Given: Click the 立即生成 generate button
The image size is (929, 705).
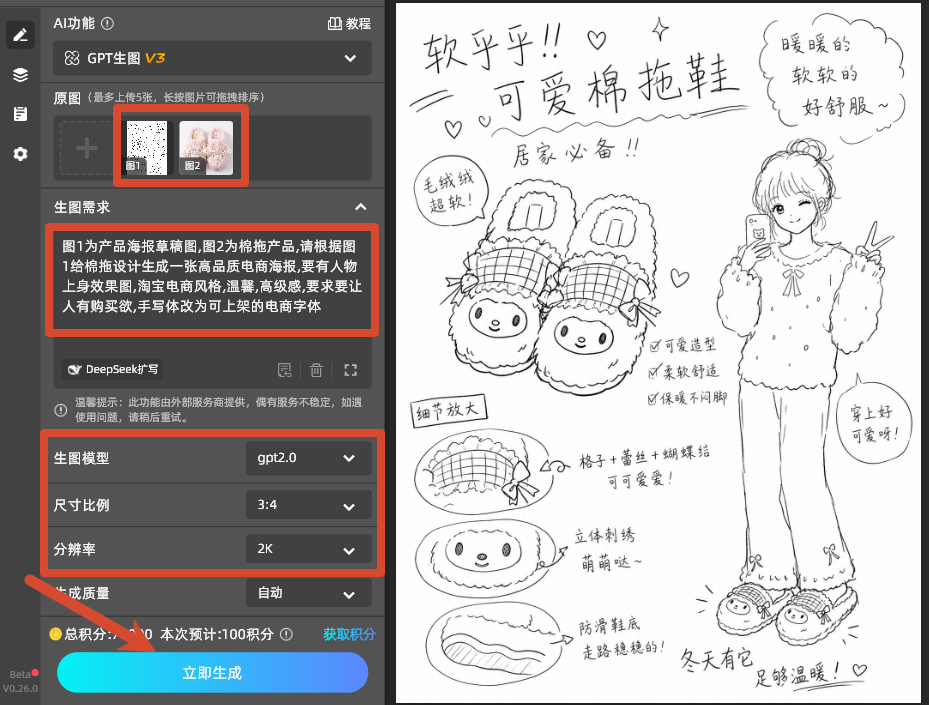Looking at the screenshot, I should pos(212,673).
